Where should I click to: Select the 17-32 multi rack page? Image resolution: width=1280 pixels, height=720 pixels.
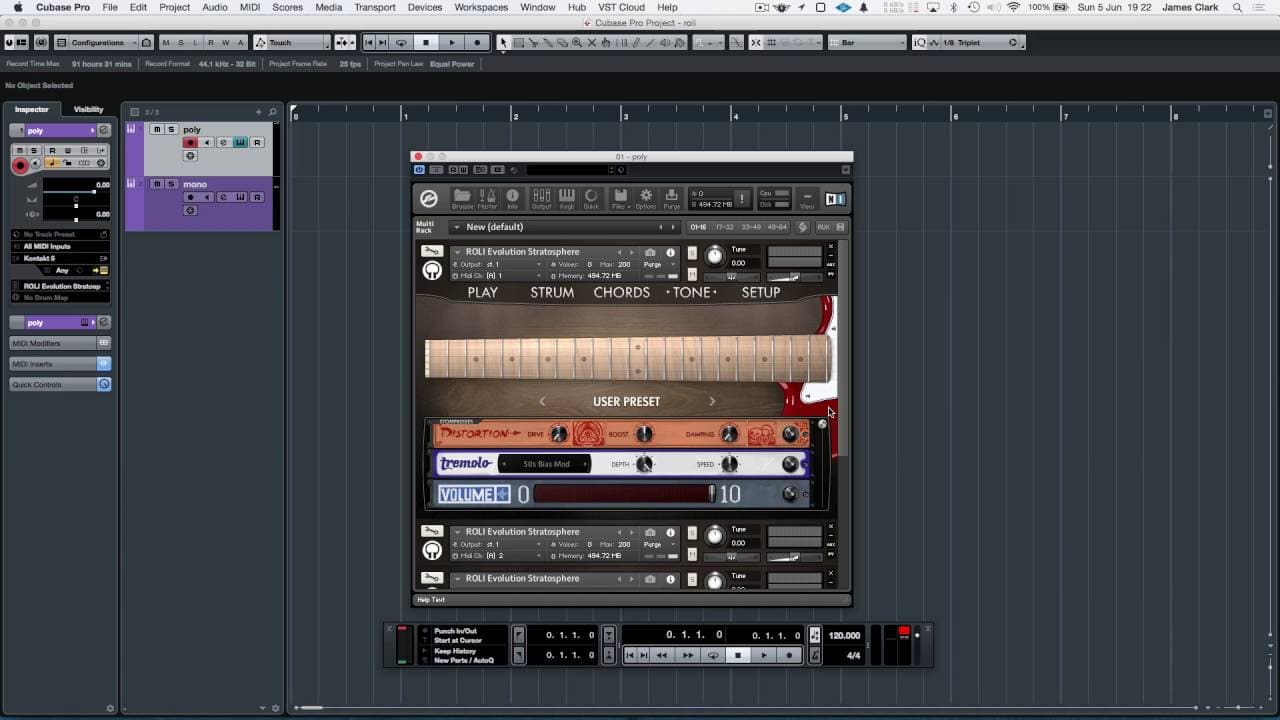[x=724, y=227]
